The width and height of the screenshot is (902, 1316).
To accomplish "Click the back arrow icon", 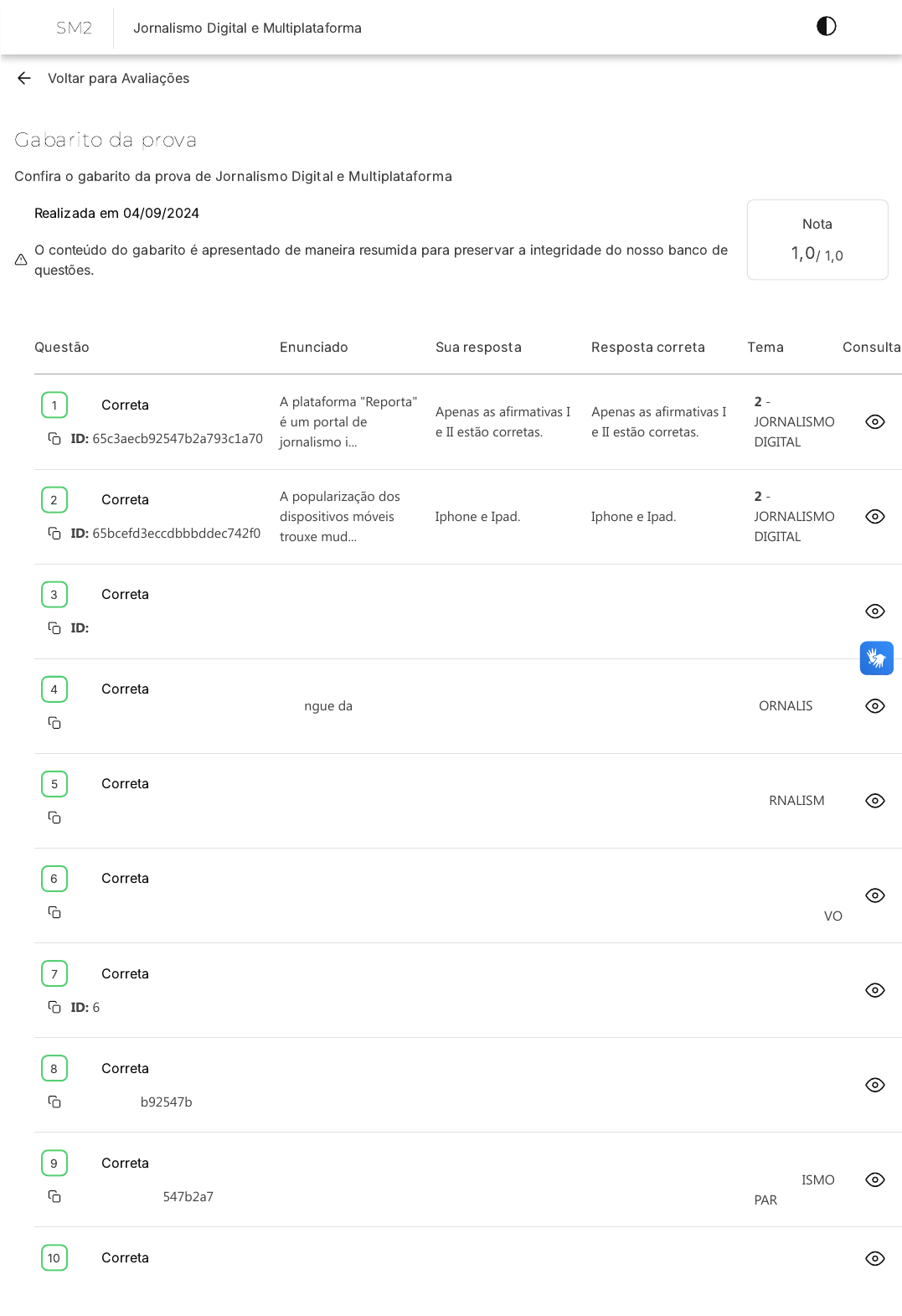I will 24,78.
